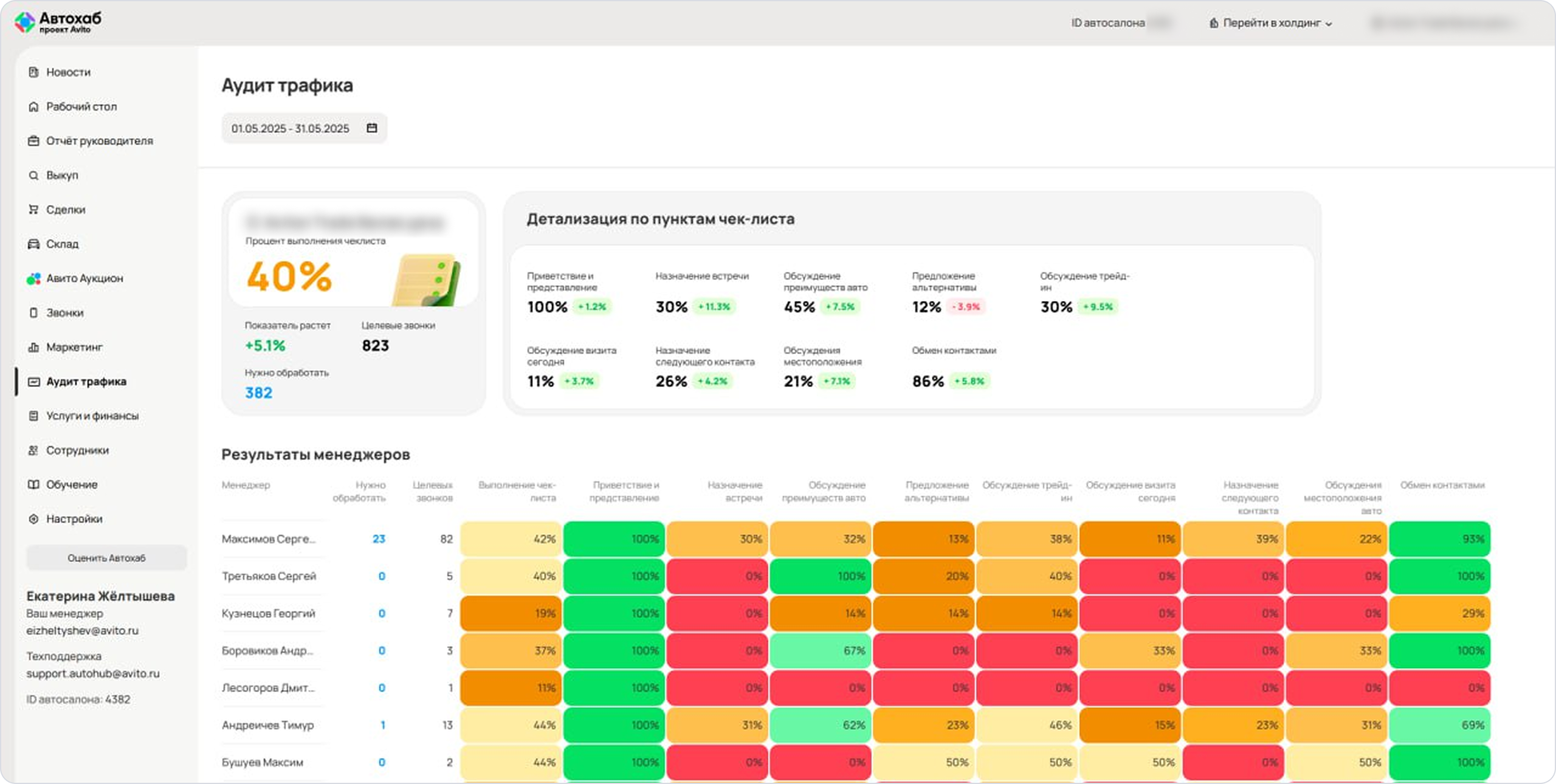Click Максимов's 23 to-process count

coord(379,538)
